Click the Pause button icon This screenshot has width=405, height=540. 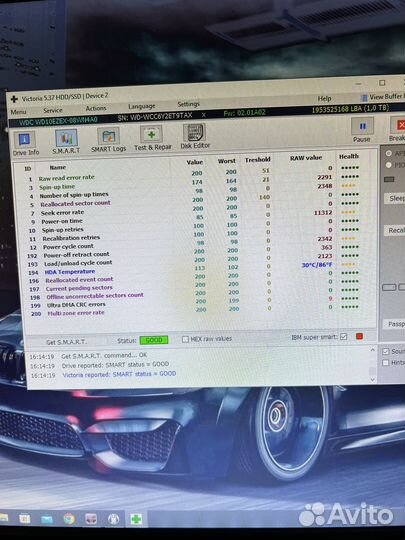362,126
